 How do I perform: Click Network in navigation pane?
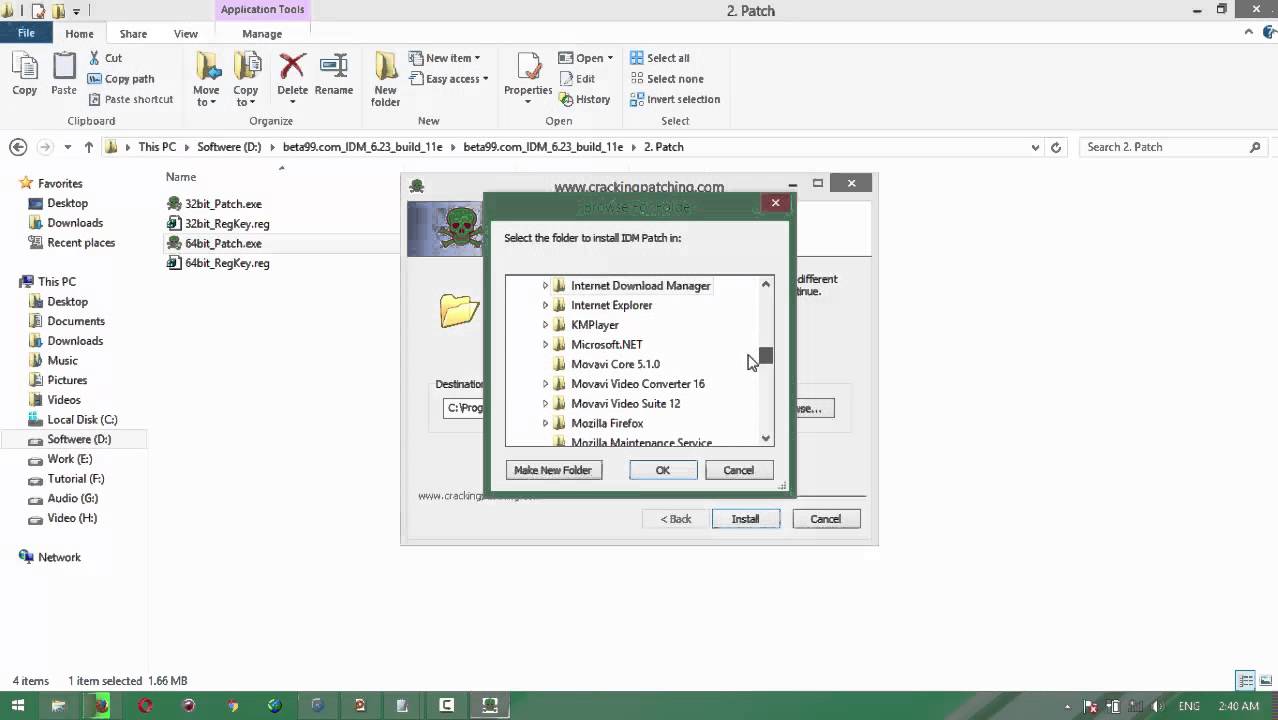click(x=59, y=558)
